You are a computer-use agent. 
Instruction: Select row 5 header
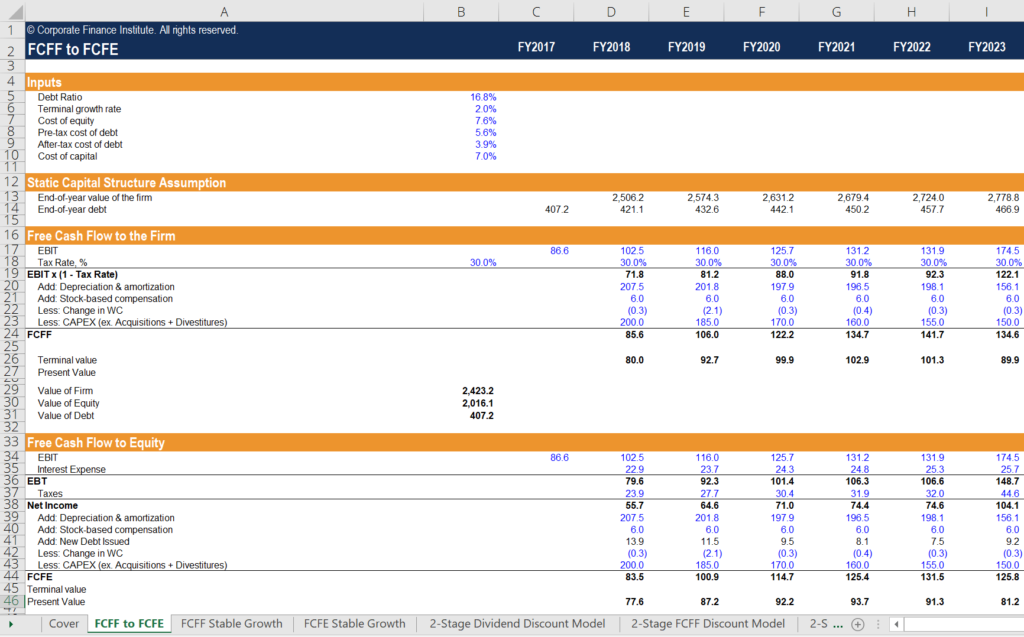click(x=9, y=96)
